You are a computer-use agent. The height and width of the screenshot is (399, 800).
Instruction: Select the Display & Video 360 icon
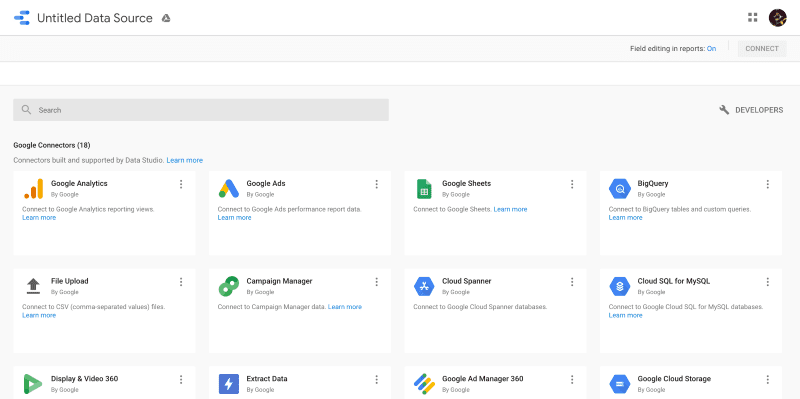33,384
